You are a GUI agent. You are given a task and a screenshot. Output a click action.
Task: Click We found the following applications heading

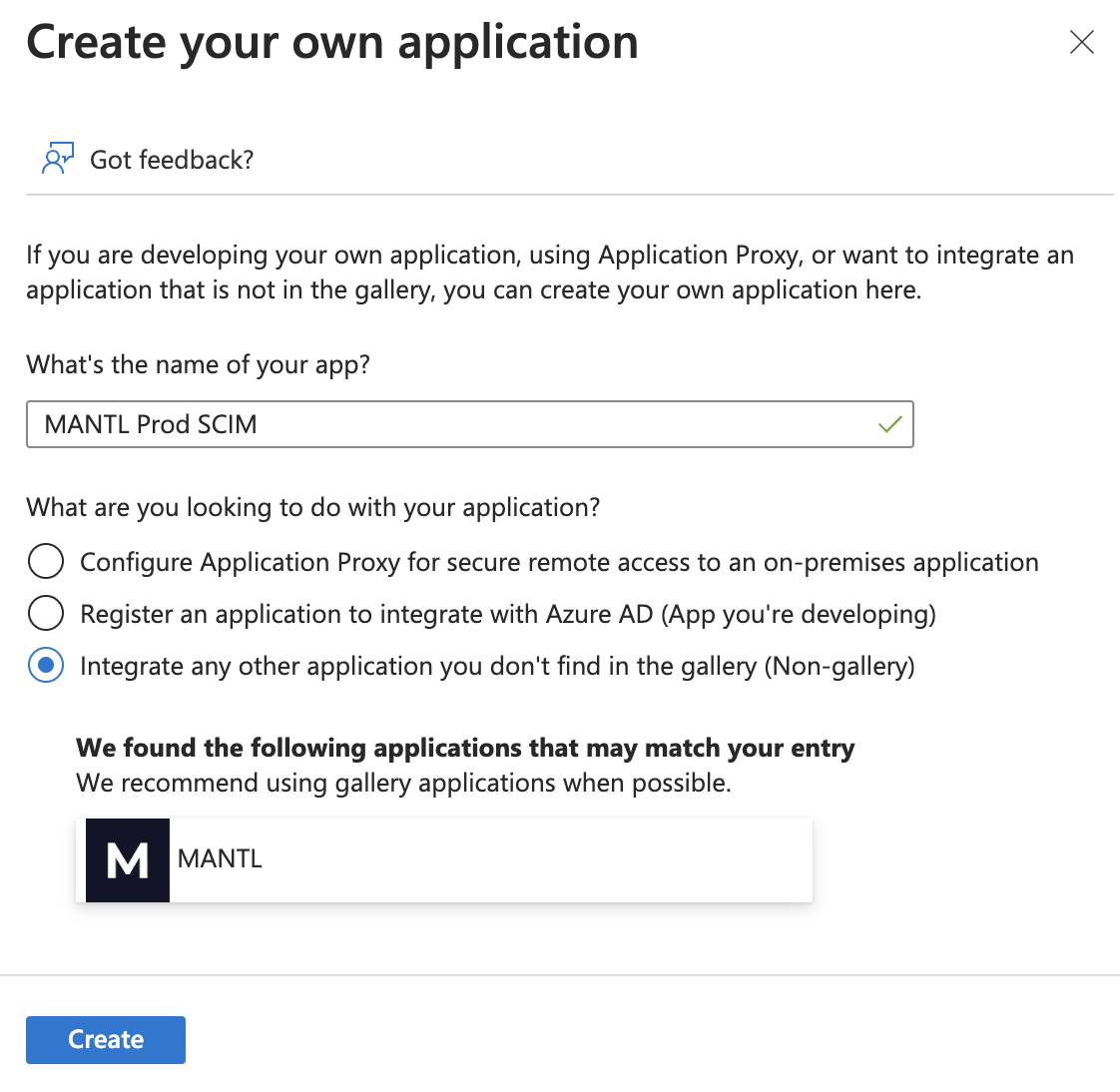click(465, 748)
